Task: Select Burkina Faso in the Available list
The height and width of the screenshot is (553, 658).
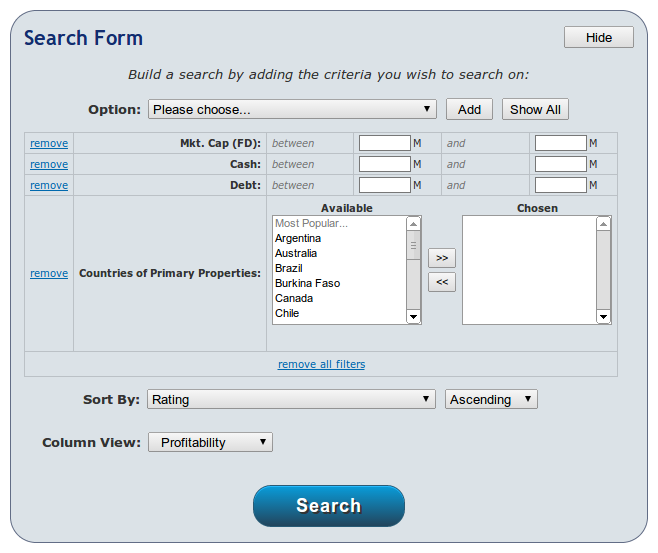Action: (x=307, y=283)
